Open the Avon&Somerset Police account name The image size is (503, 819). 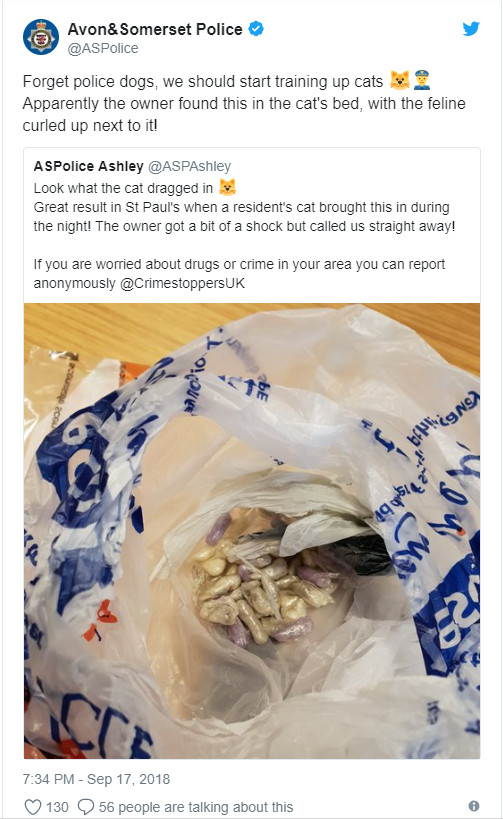[x=155, y=29]
